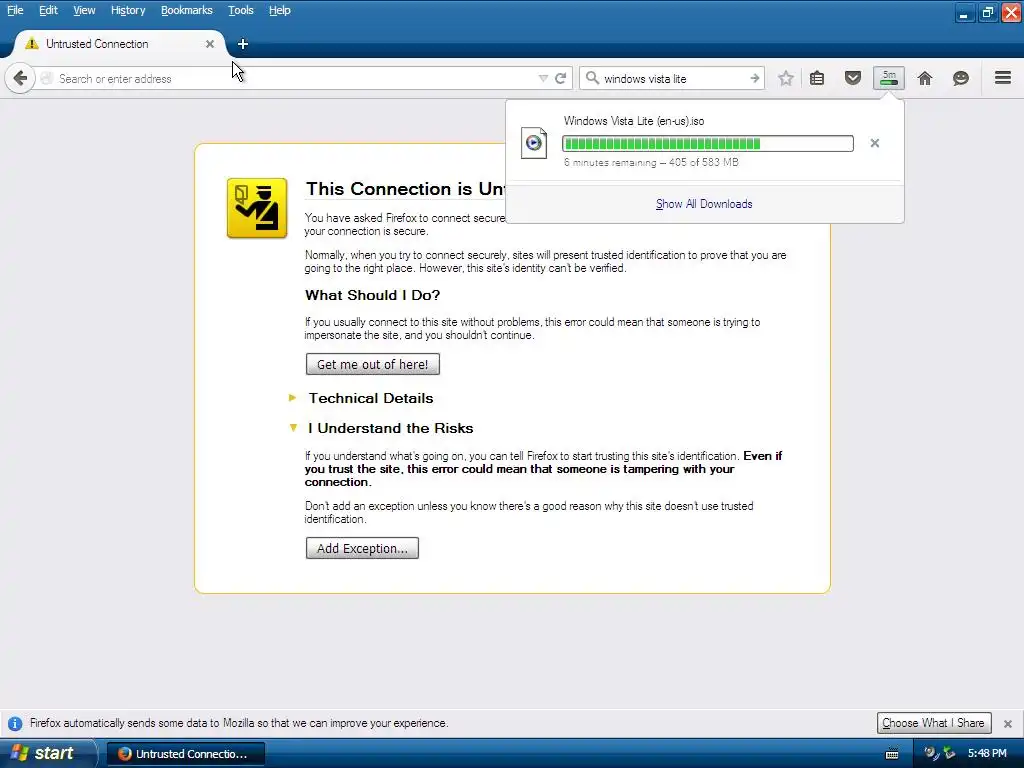1024x768 pixels.
Task: Click Get me out of here! button
Action: tap(373, 364)
